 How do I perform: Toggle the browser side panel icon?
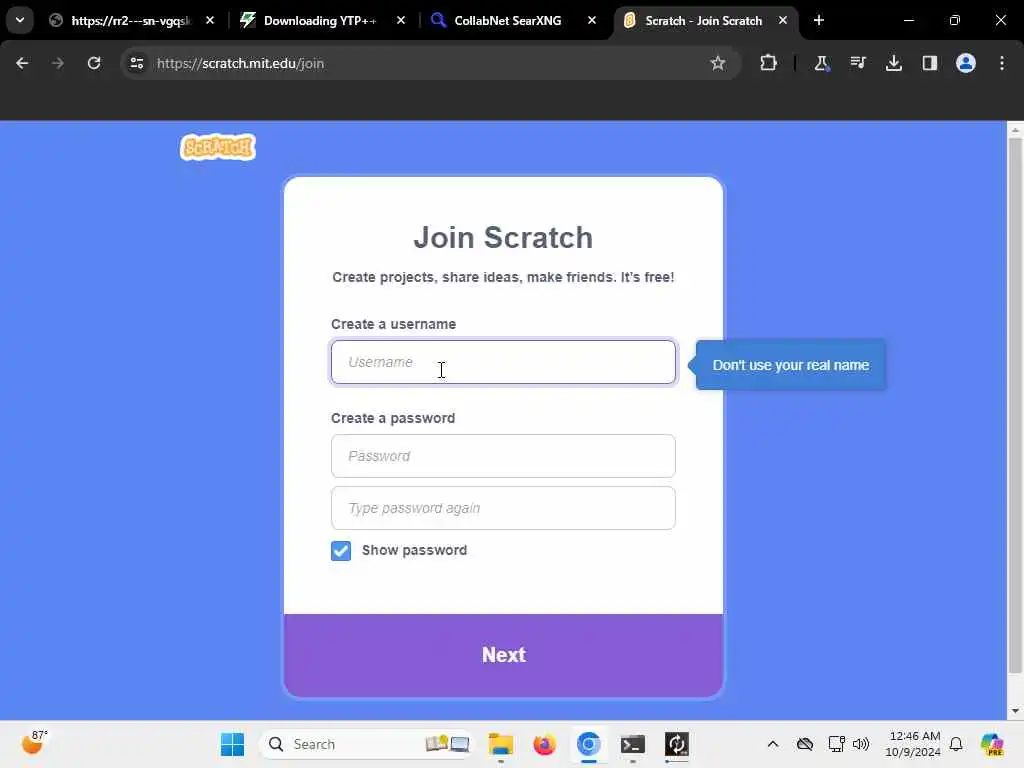(929, 63)
